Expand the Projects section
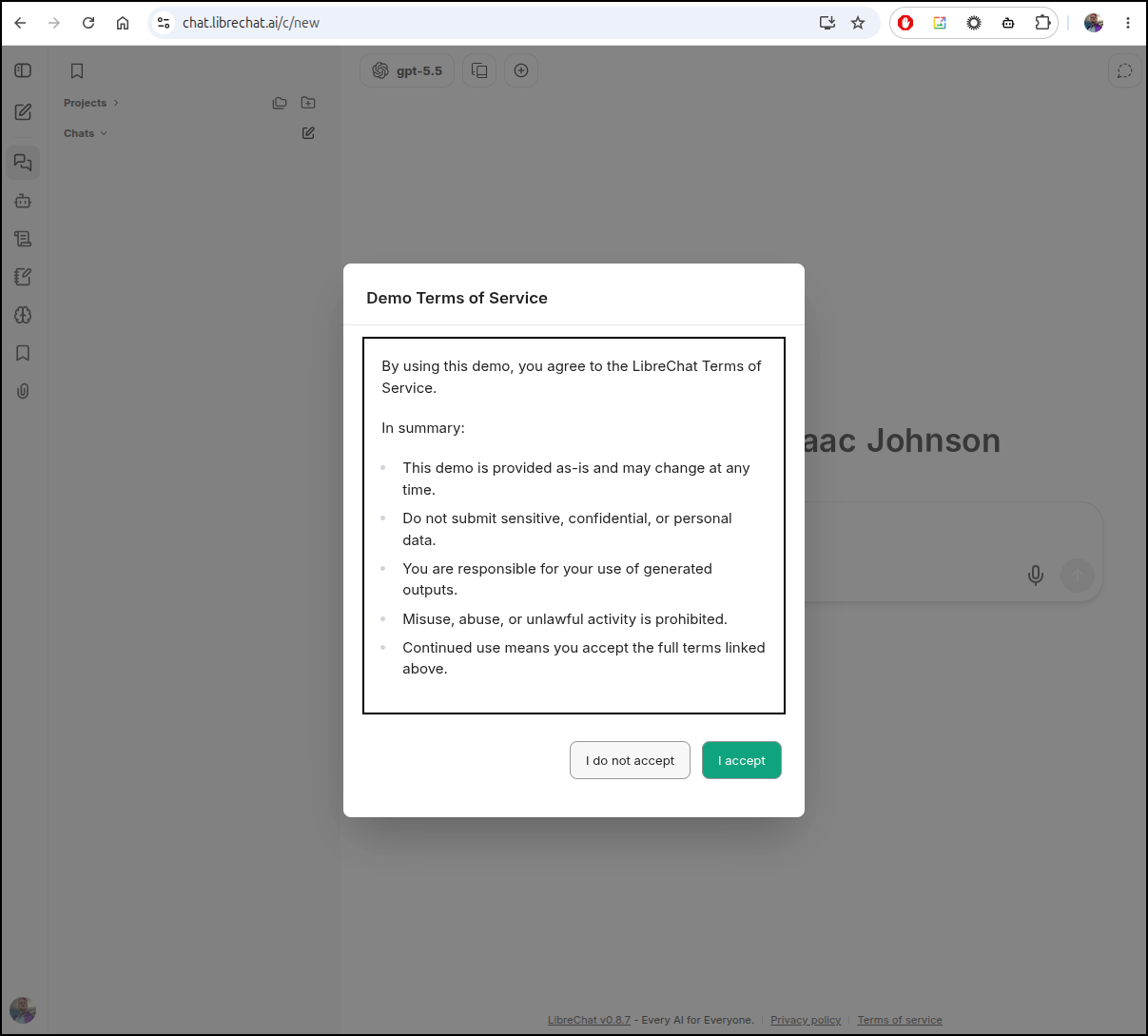The height and width of the screenshot is (1036, 1148). tap(91, 103)
